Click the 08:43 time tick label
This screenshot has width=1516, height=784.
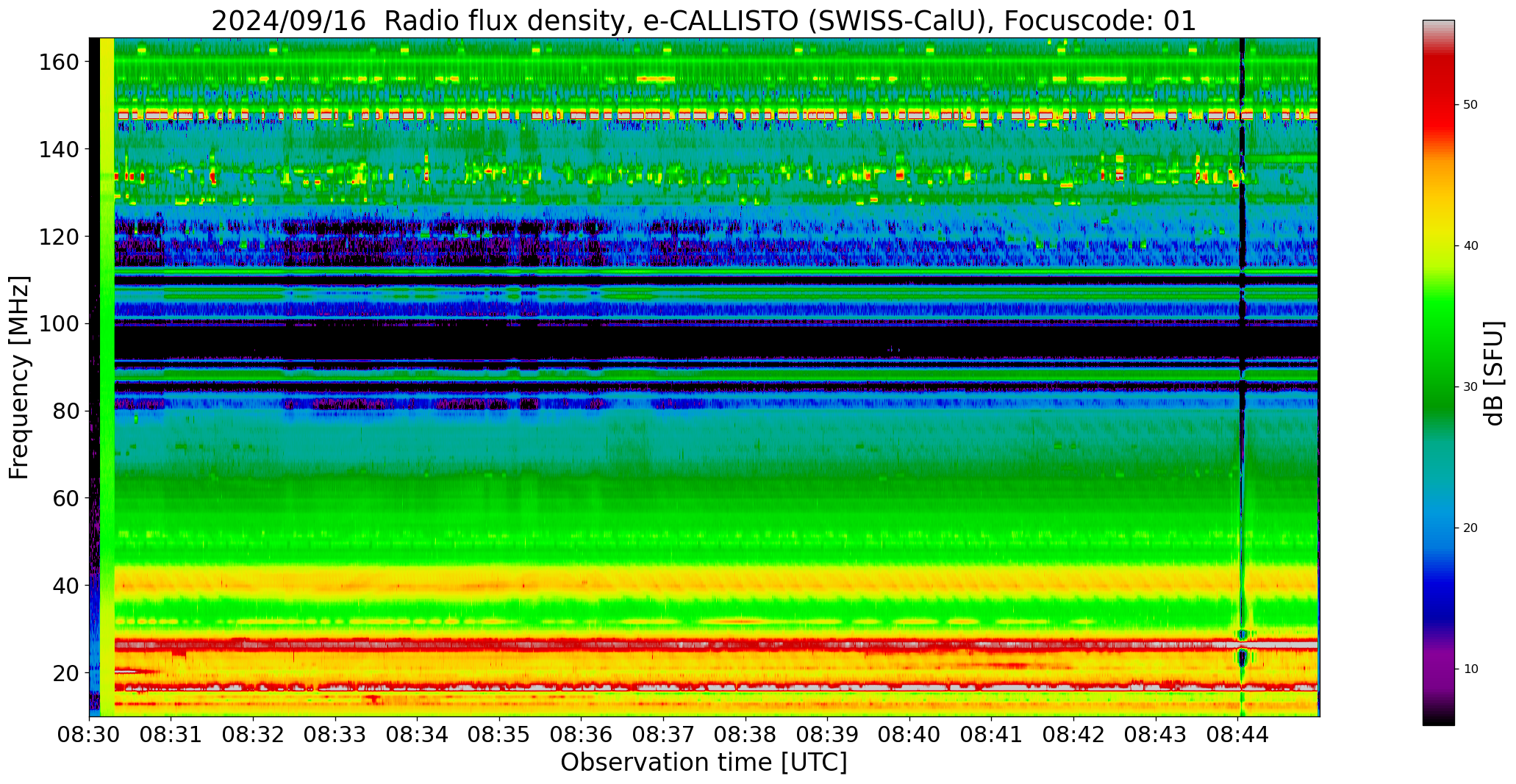1155,734
